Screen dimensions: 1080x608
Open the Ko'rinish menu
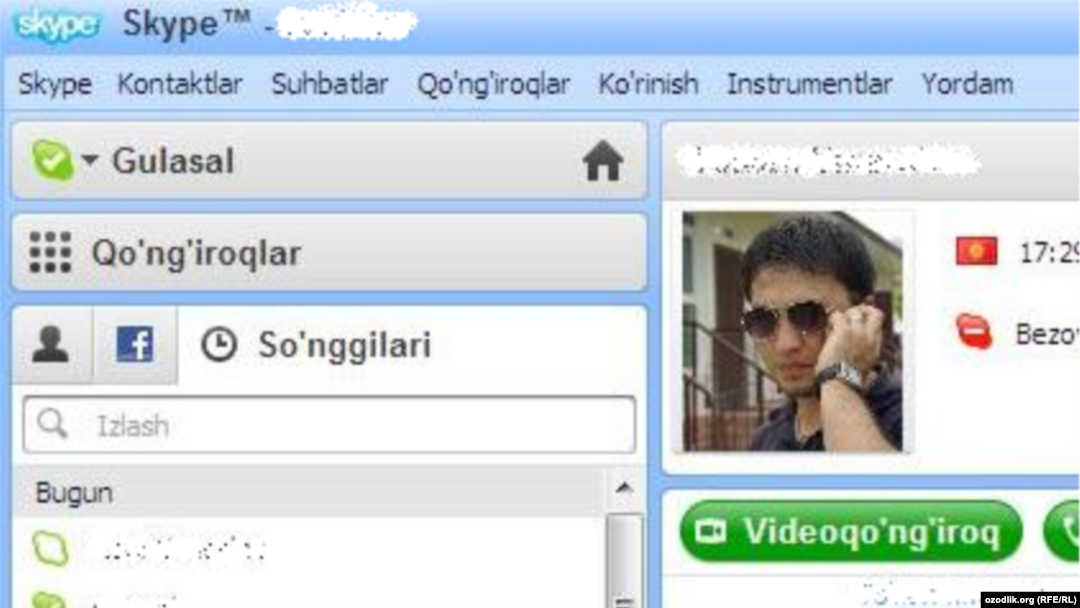tap(648, 85)
